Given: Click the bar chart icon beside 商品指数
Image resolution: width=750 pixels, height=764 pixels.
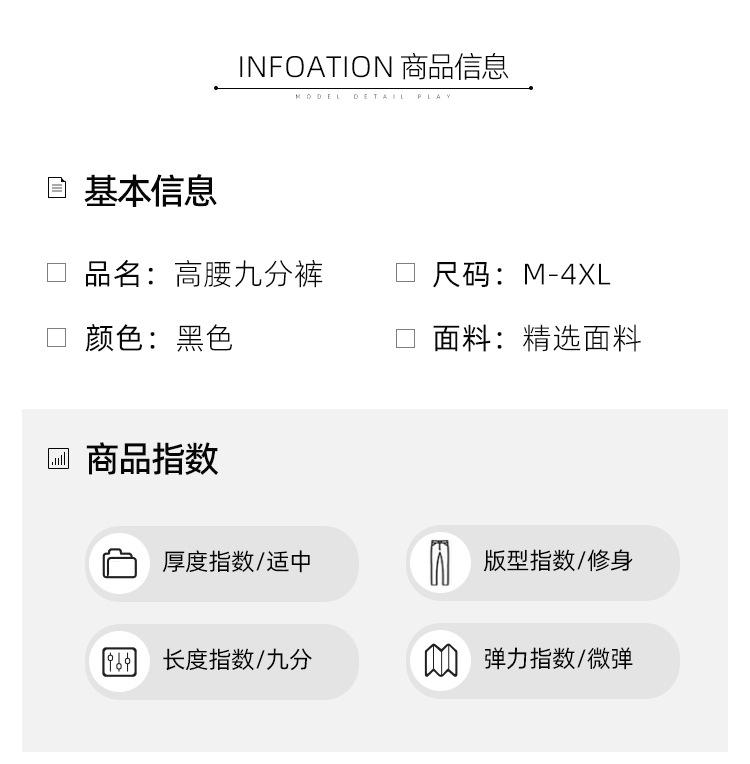Looking at the screenshot, I should click(x=58, y=459).
